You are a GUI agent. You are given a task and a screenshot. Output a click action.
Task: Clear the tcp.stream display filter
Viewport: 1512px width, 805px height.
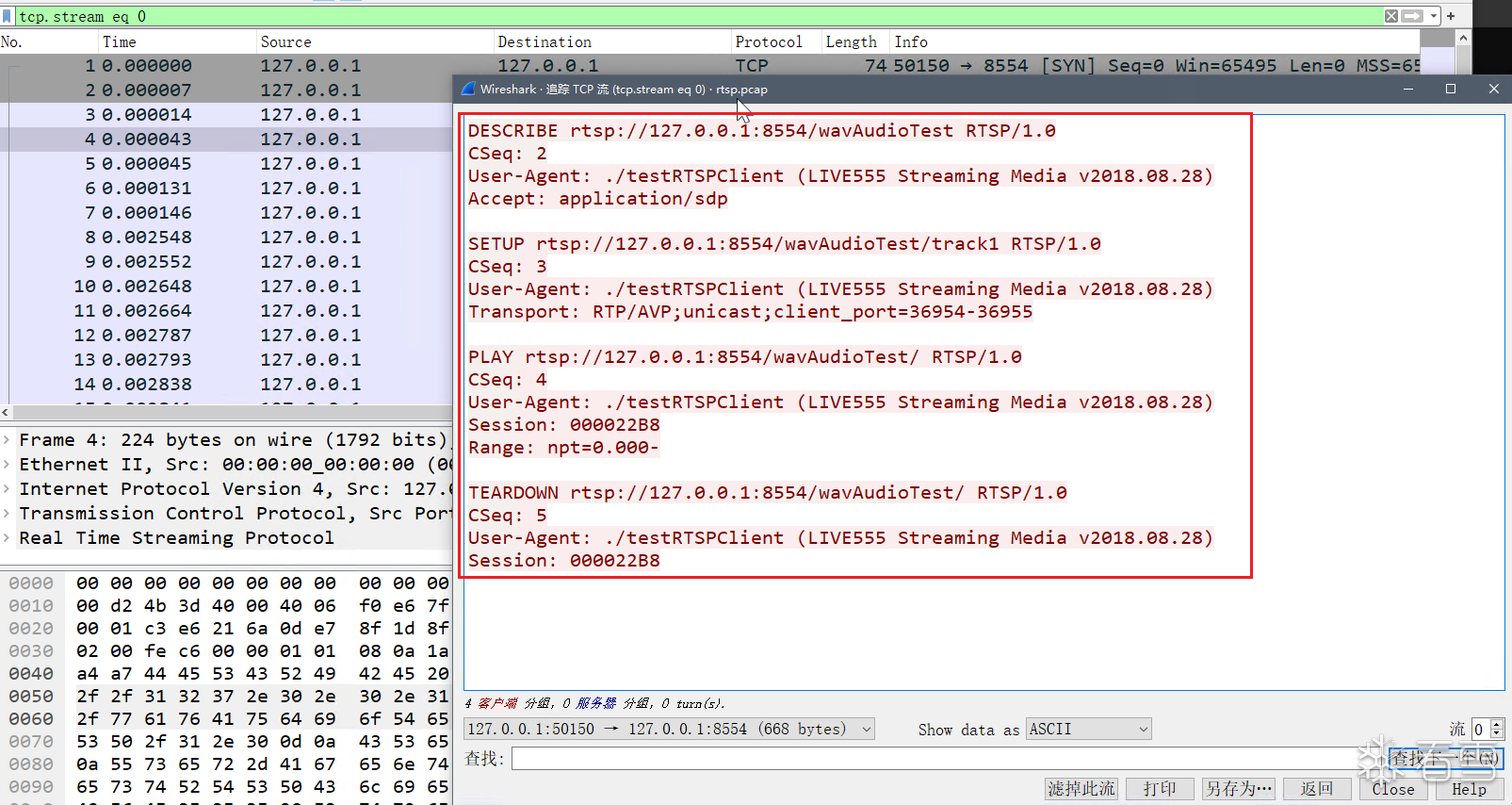point(1391,16)
